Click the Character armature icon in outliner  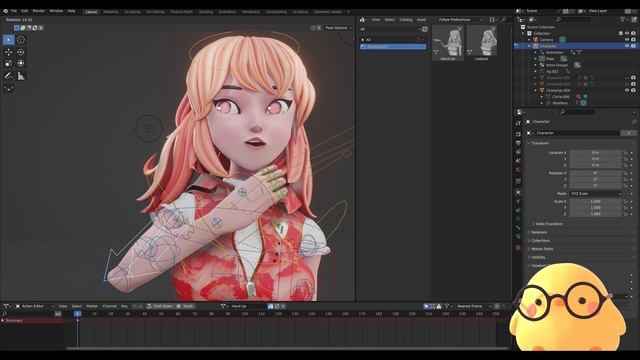[536, 46]
